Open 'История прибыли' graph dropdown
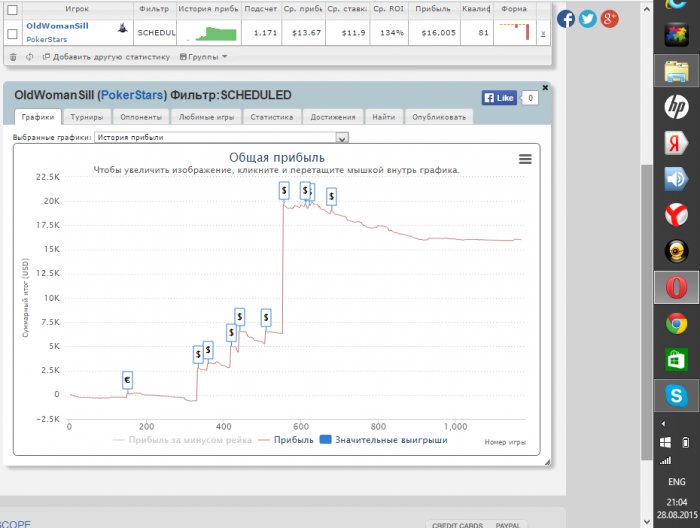The width and height of the screenshot is (700, 528). pos(221,137)
